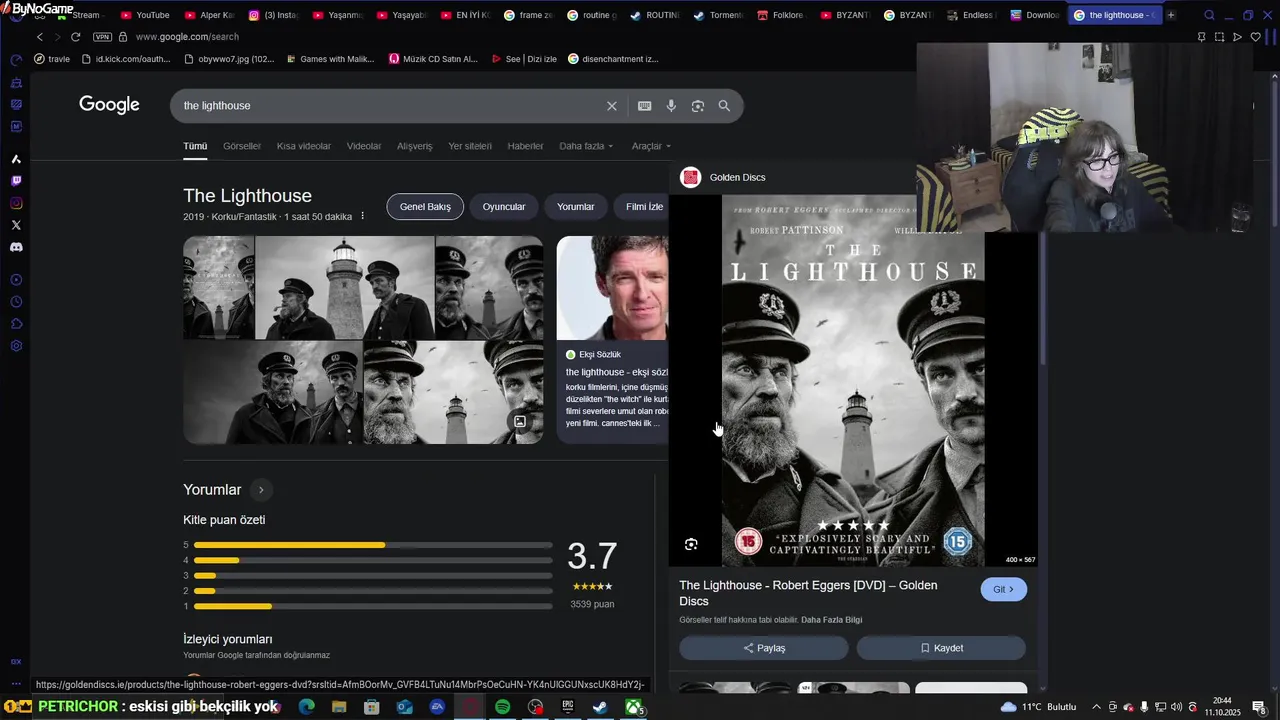Screen dimensions: 1280x720
Task: Select the Yorumlar chip
Action: (576, 207)
